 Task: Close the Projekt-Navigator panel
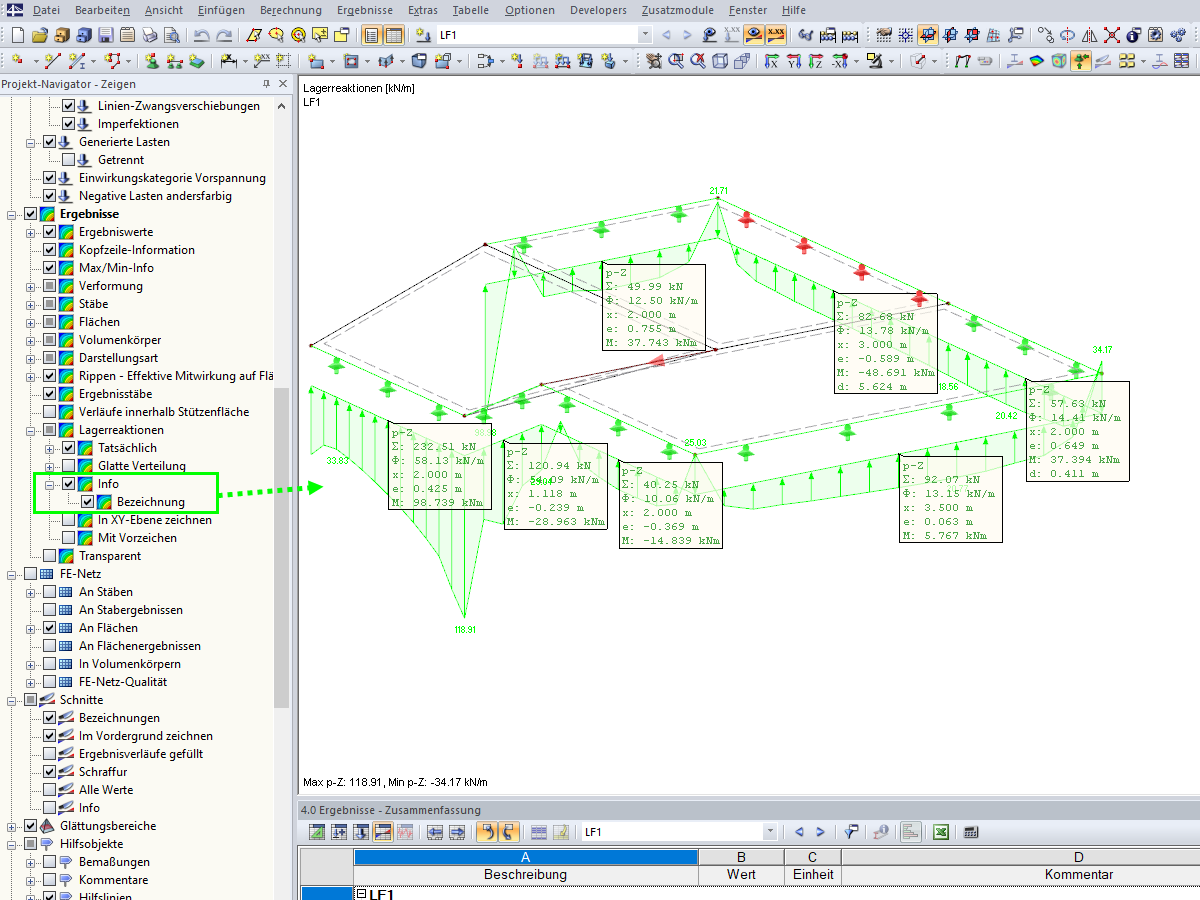click(x=283, y=85)
